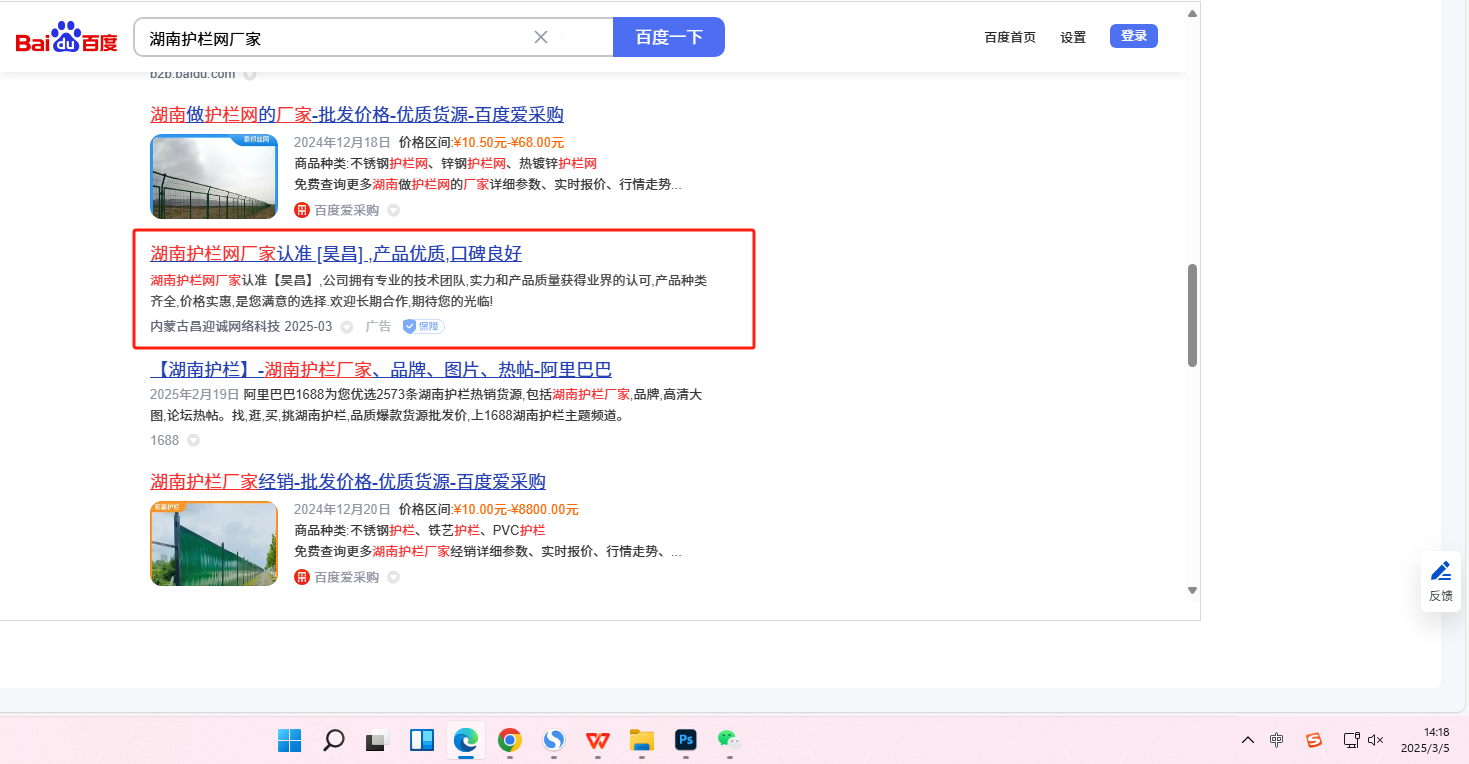Clear the search box with the X icon
Screen dimensions: 1469x764
541,37
